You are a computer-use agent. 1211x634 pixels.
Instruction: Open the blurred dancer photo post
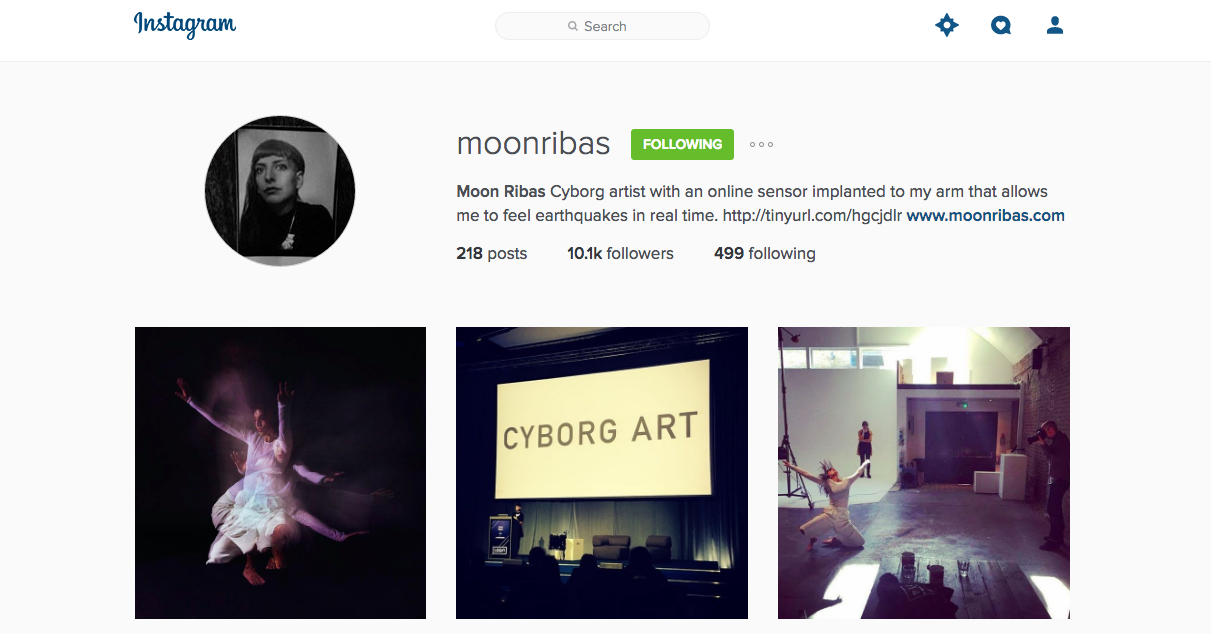[280, 473]
